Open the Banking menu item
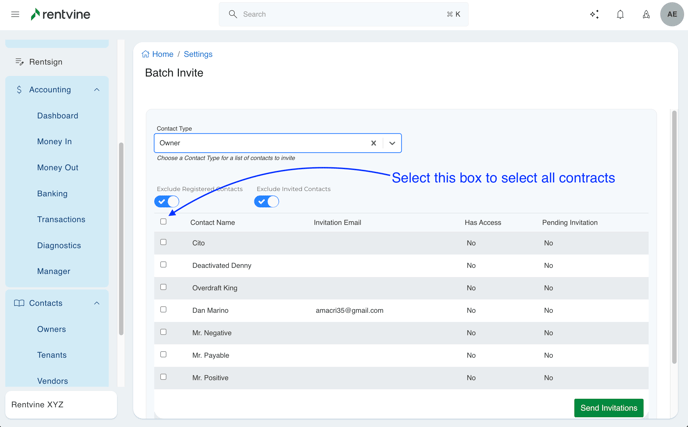Image resolution: width=688 pixels, height=427 pixels. [x=52, y=193]
